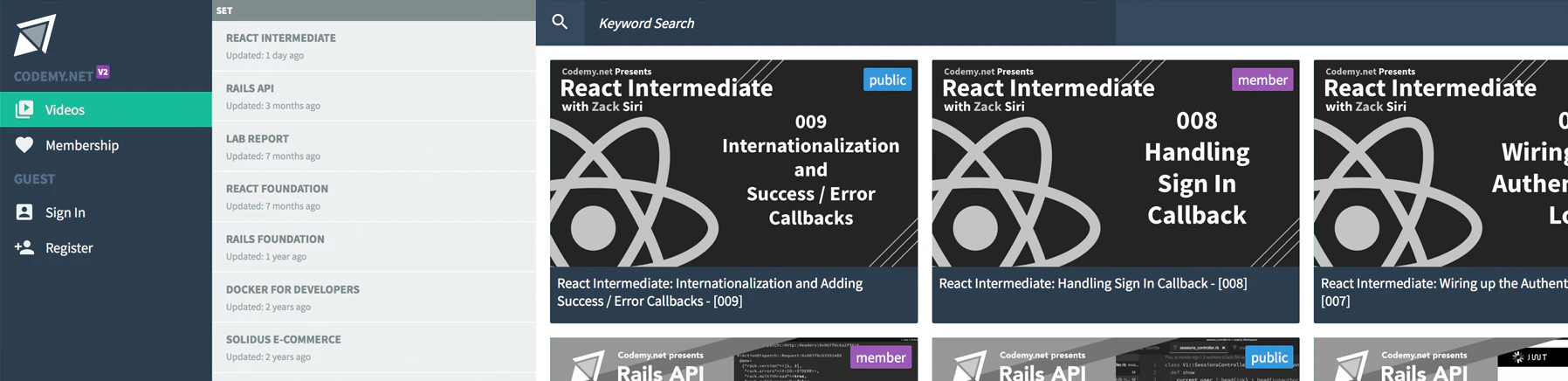Open React Intermediate 009 Internationalization thumbnail
The image size is (1568, 381).
tap(733, 163)
